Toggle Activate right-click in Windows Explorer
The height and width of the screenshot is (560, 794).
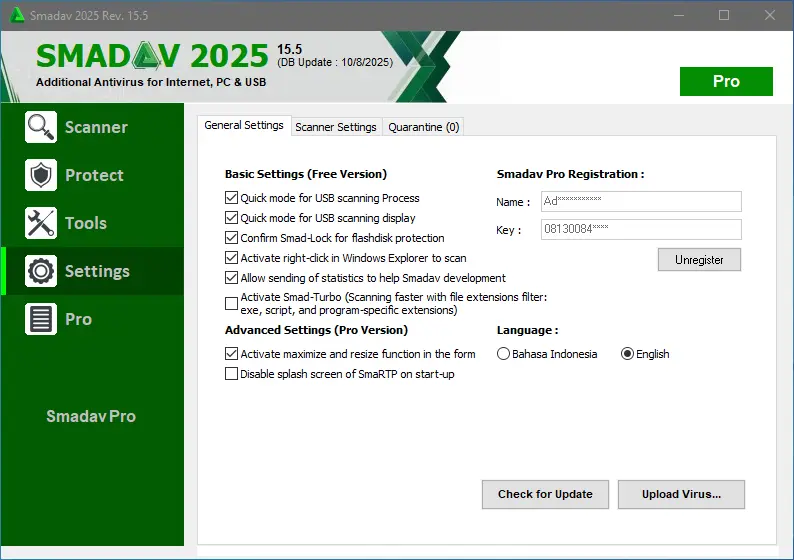(231, 258)
